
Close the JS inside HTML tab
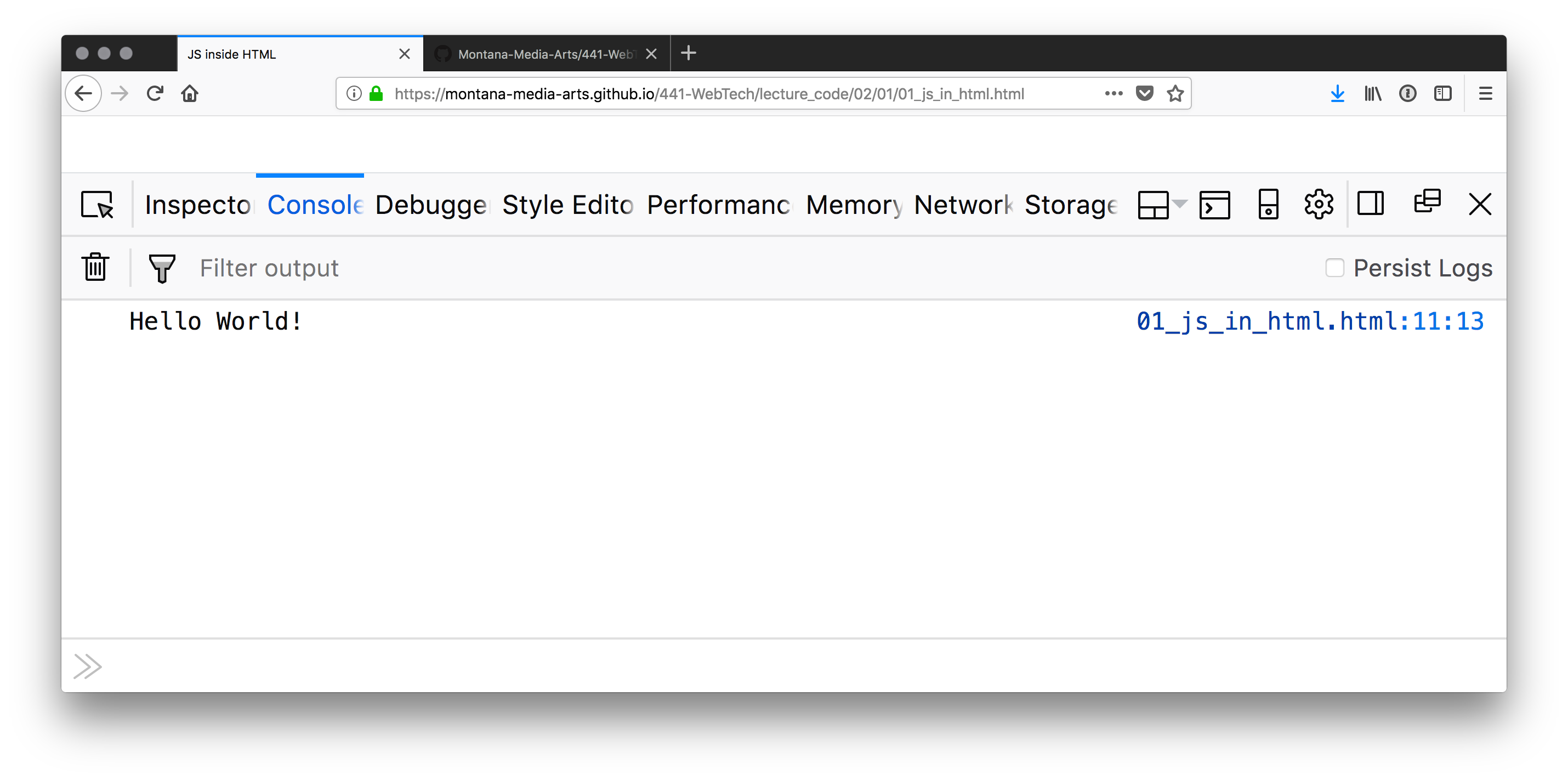(x=404, y=54)
